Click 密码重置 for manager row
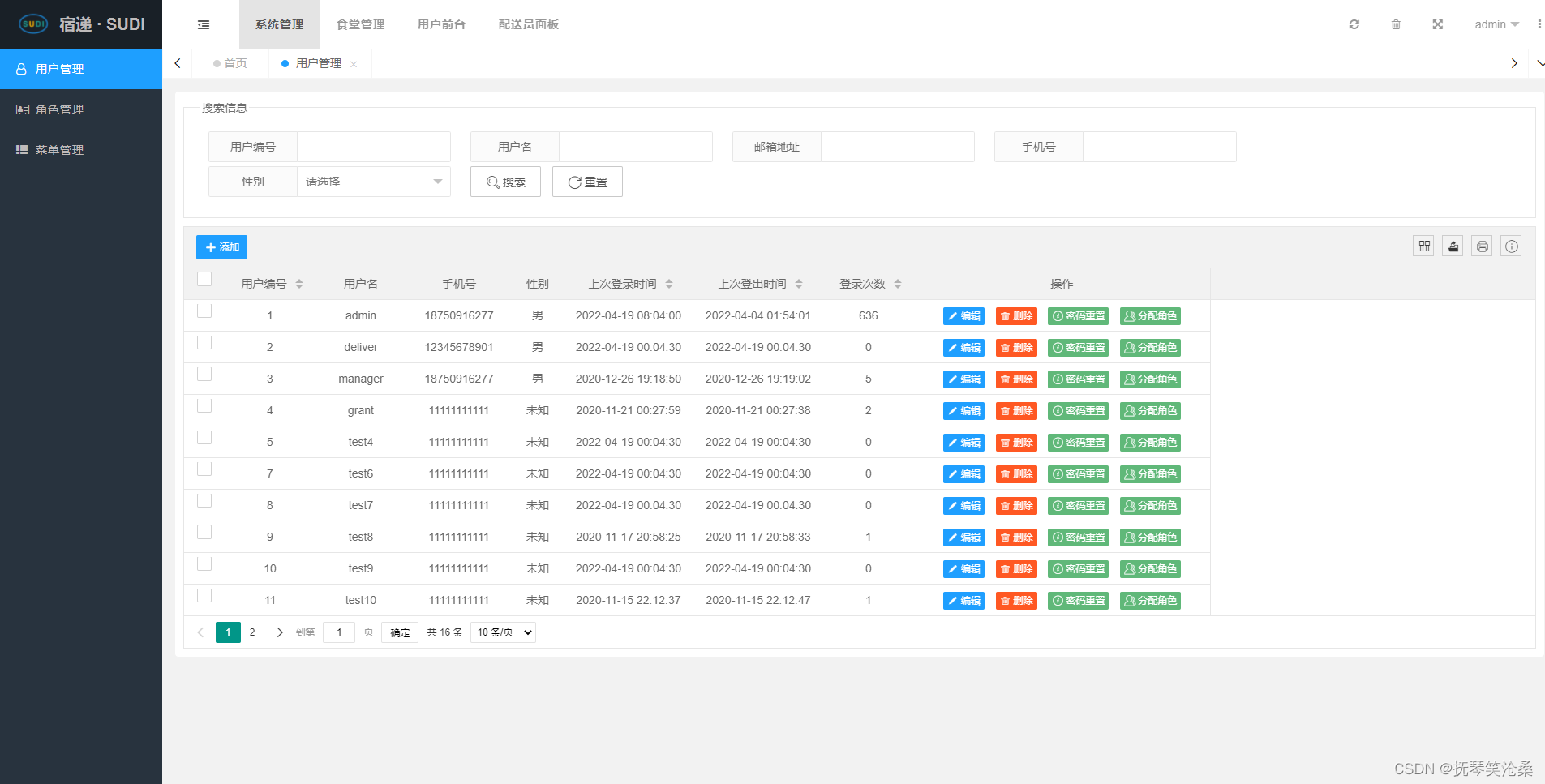The image size is (1545, 784). pos(1078,379)
